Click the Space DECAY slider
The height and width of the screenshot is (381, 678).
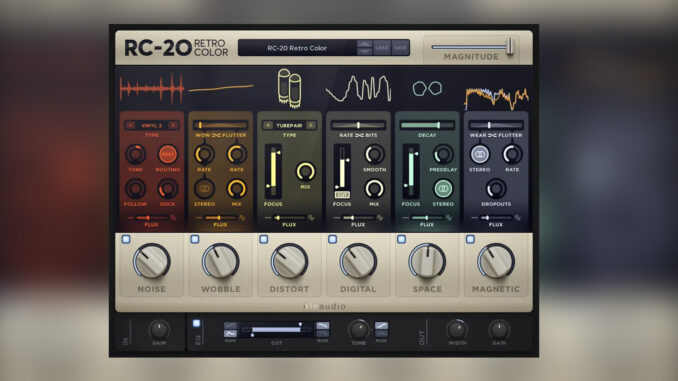[x=427, y=125]
